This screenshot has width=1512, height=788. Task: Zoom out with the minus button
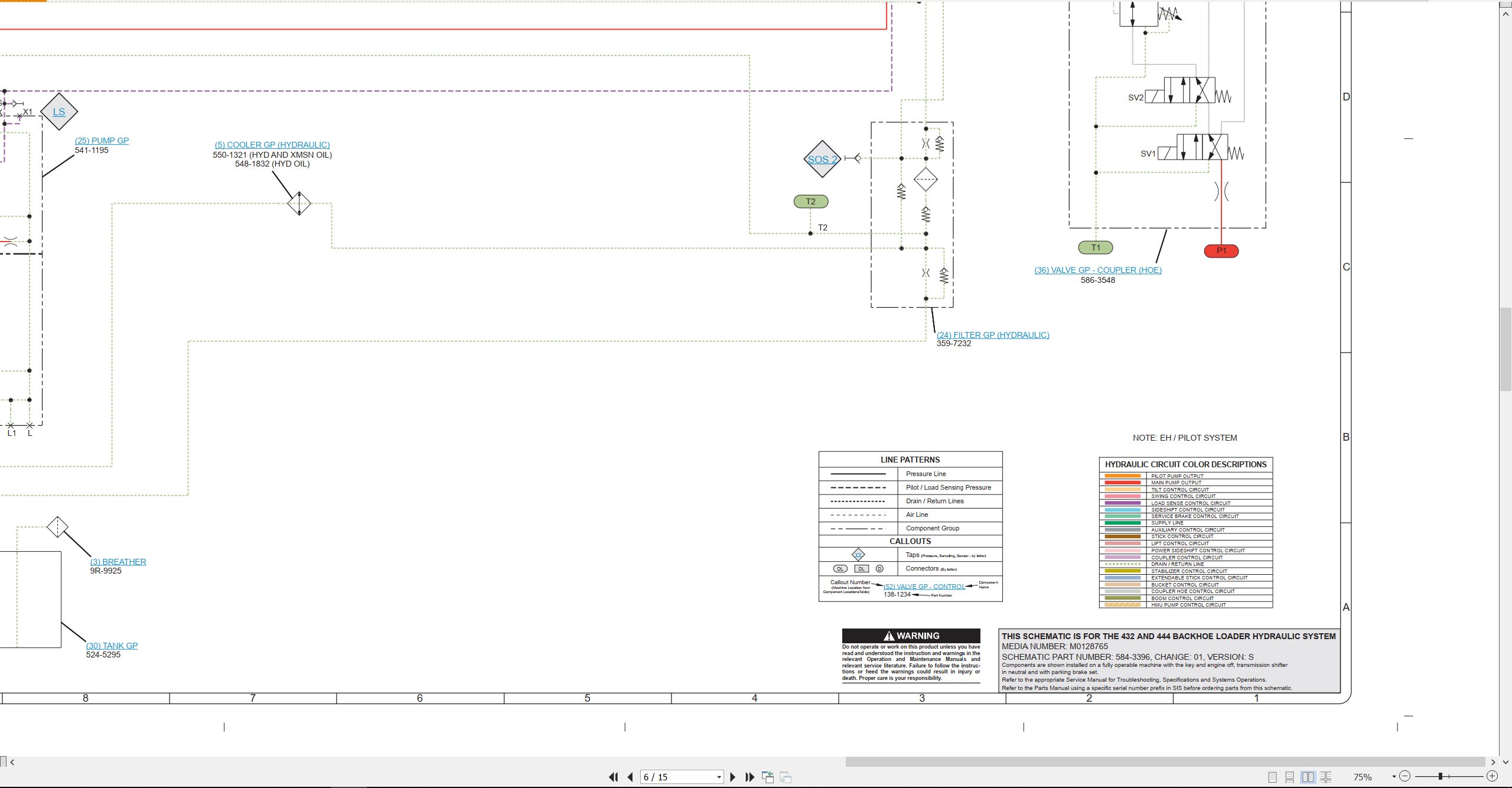coord(1405,776)
